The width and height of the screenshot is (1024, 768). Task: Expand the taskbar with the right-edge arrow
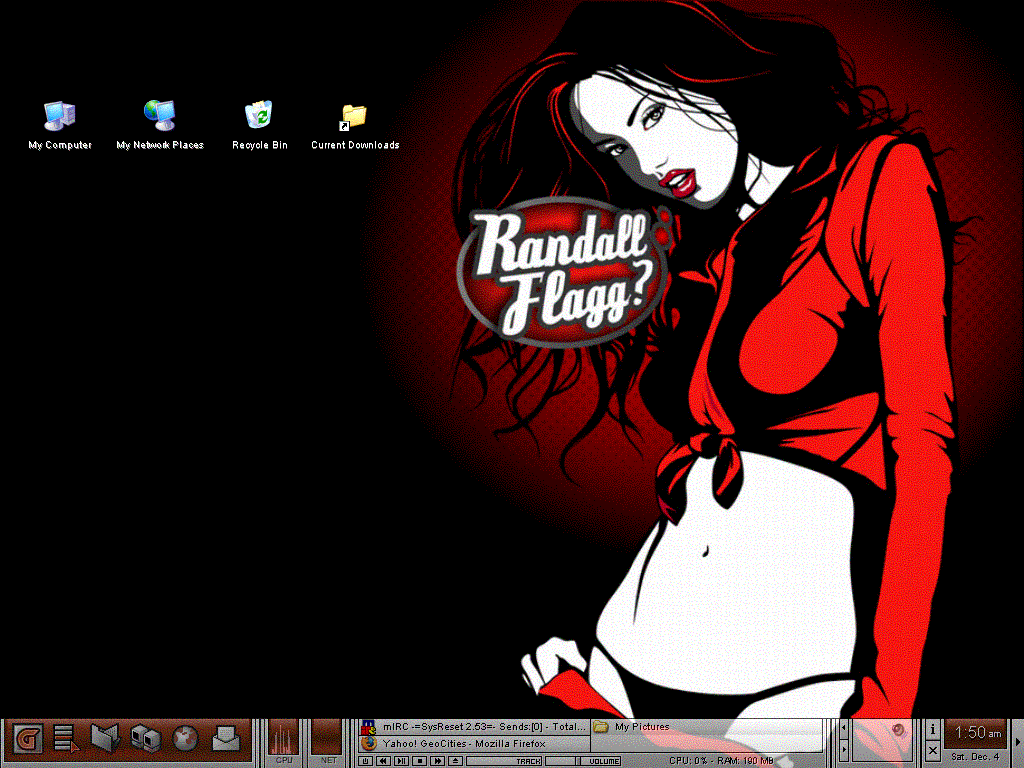1017,741
